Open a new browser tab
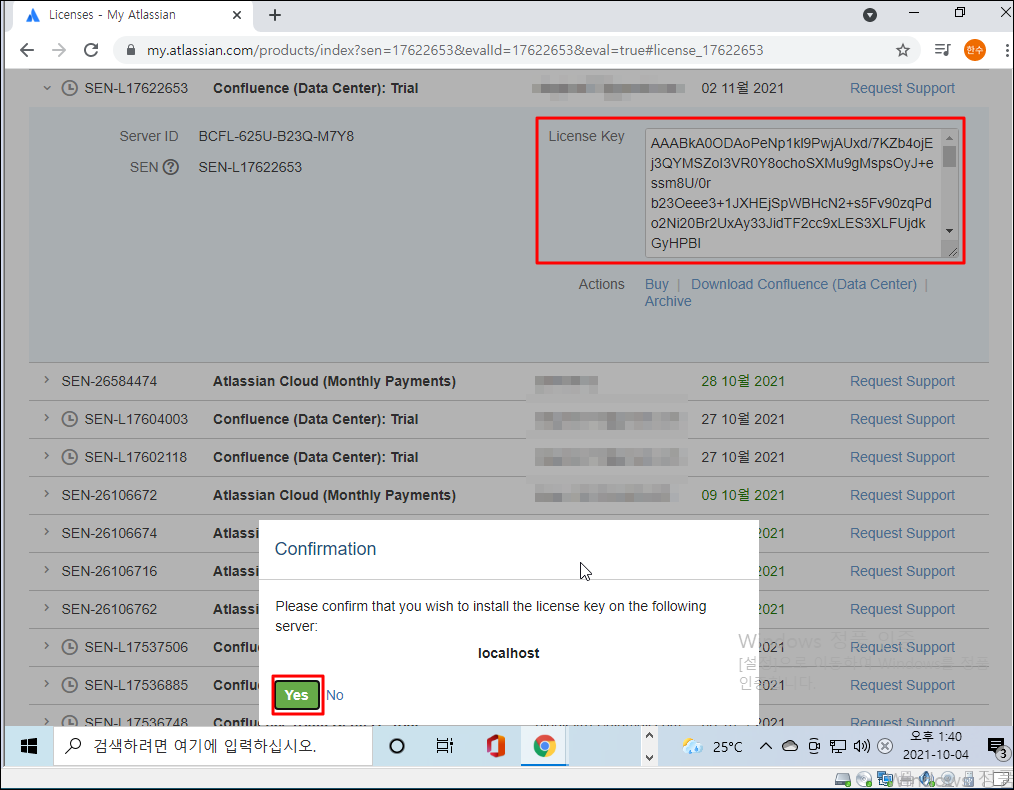The image size is (1014, 790). click(275, 15)
